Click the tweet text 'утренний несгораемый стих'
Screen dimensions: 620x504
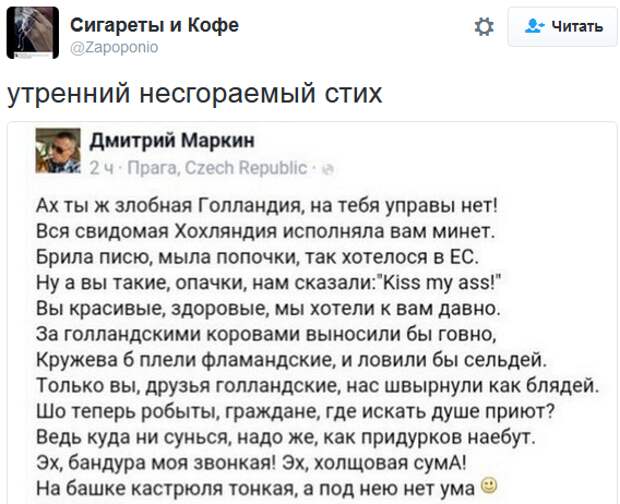pos(195,93)
